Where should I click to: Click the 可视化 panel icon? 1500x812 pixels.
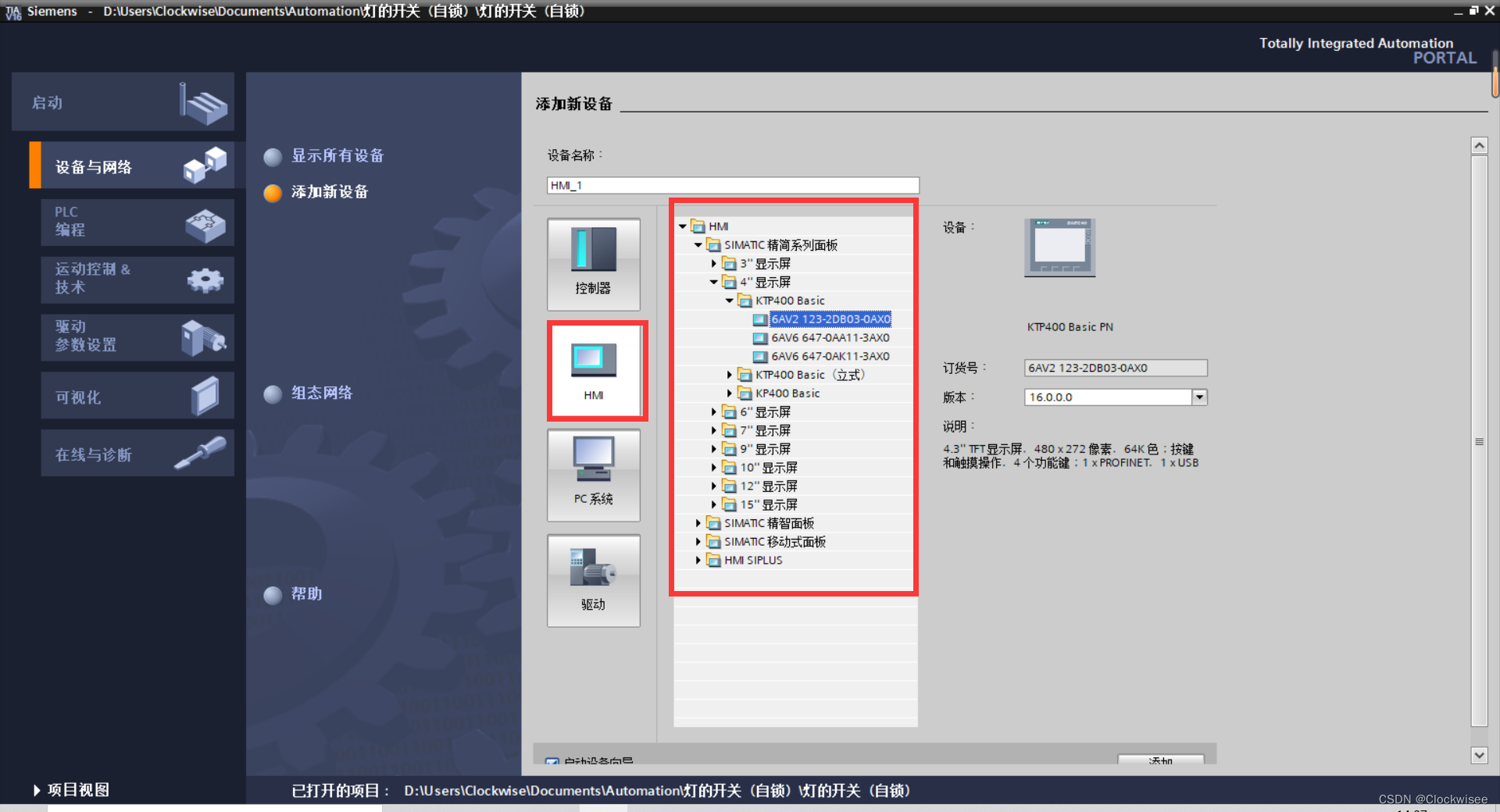(205, 396)
